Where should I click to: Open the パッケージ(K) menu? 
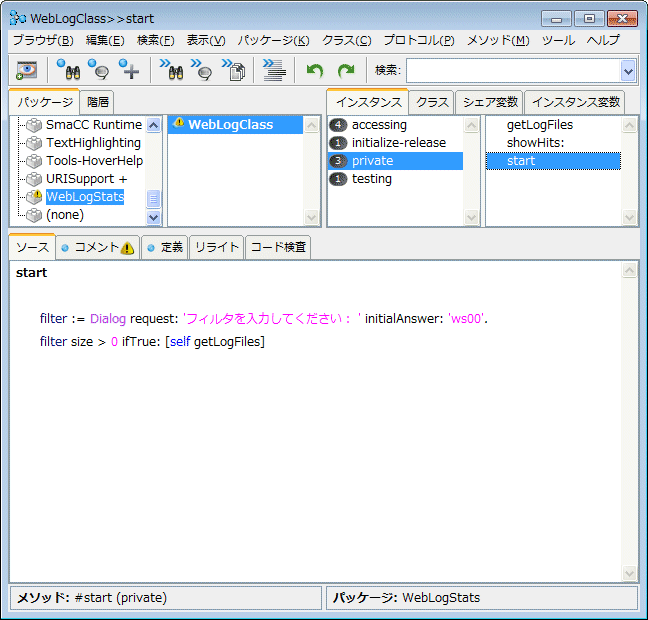[x=273, y=40]
